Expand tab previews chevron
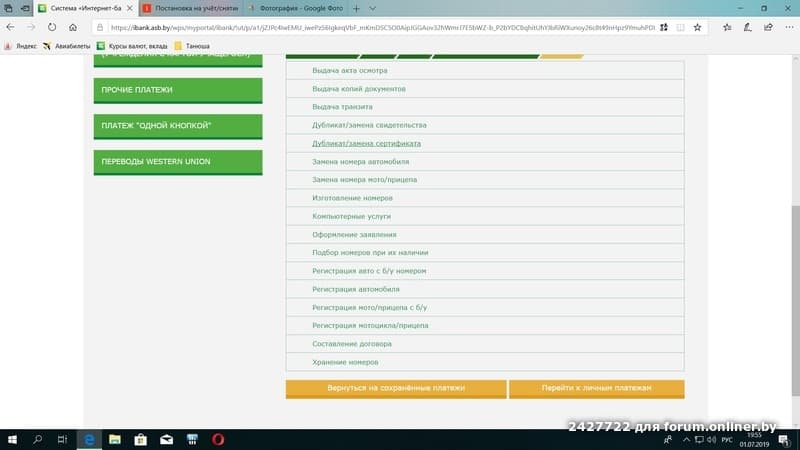The height and width of the screenshot is (450, 800). [x=372, y=8]
